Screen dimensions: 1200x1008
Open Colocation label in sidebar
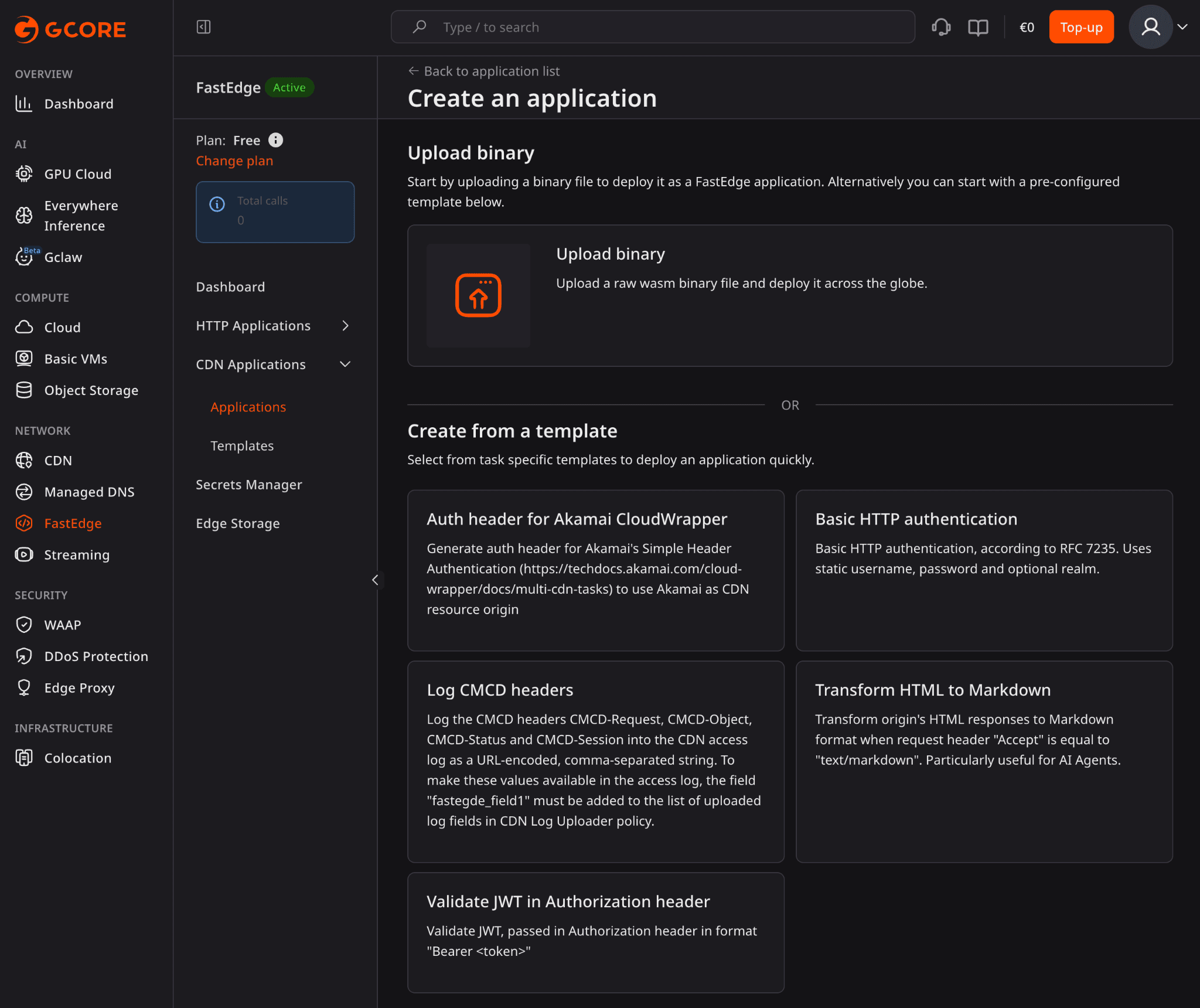(78, 758)
